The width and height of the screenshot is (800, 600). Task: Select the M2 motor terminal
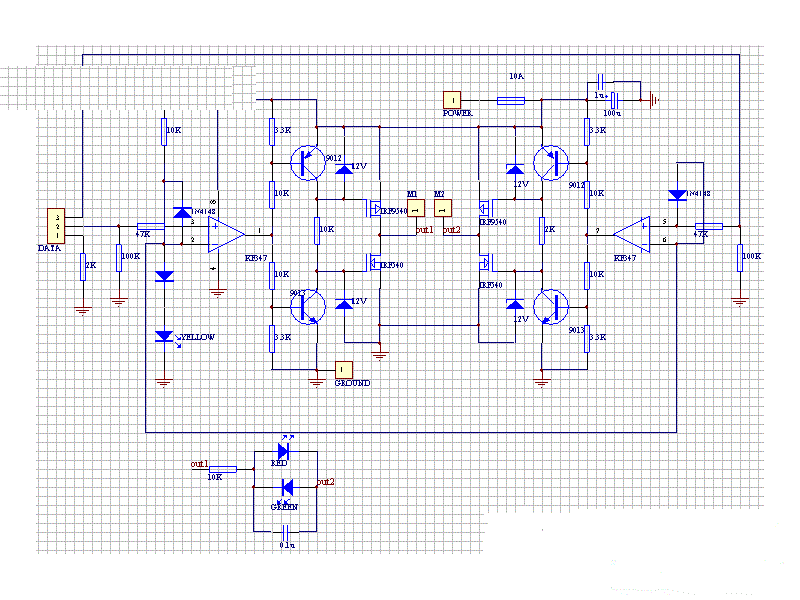pyautogui.click(x=441, y=207)
